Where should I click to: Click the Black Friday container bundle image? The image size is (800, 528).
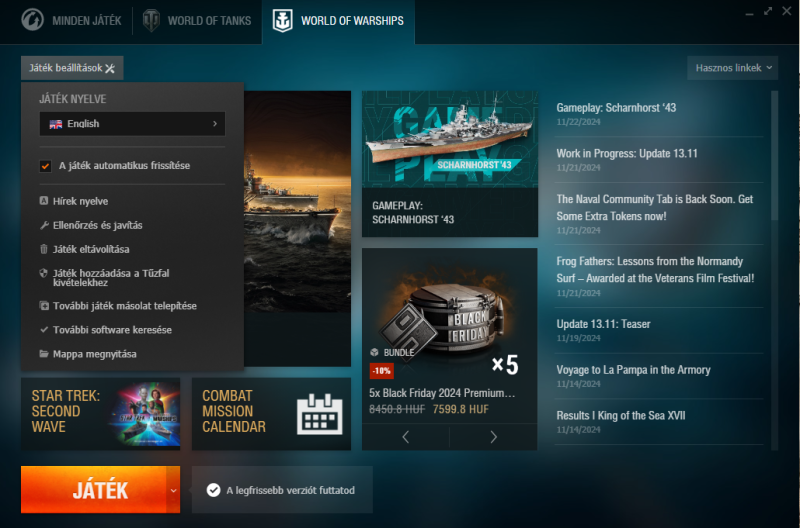point(450,316)
